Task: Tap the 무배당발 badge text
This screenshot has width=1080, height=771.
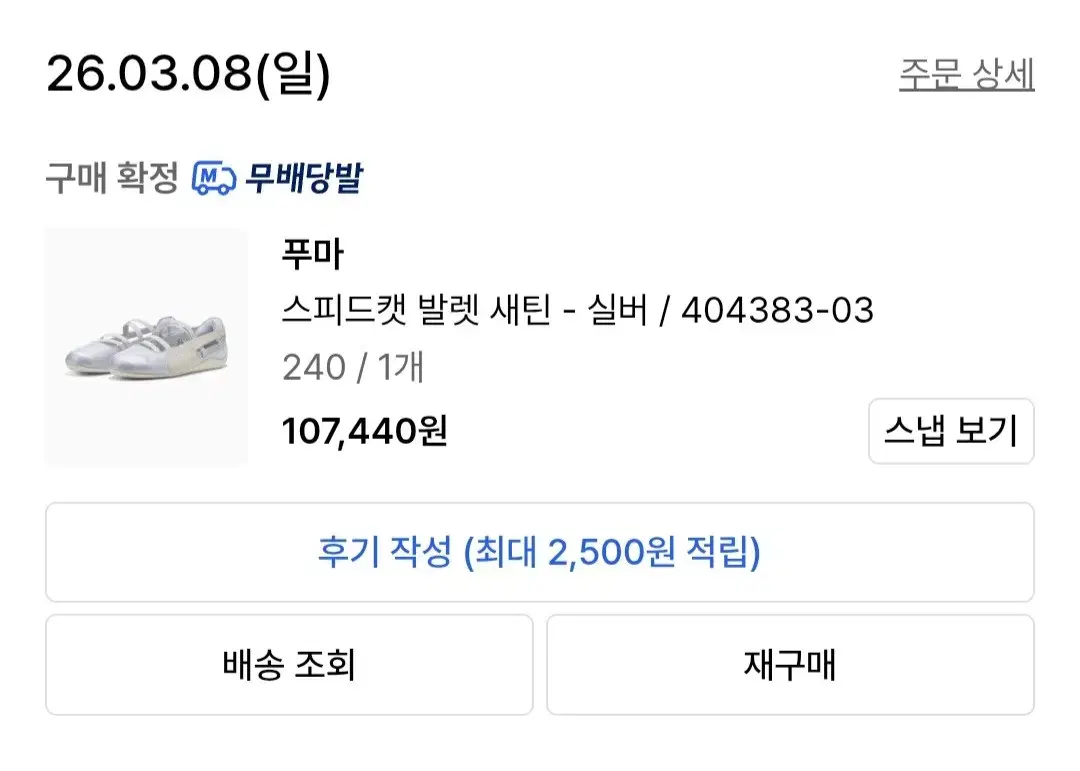Action: coord(302,179)
